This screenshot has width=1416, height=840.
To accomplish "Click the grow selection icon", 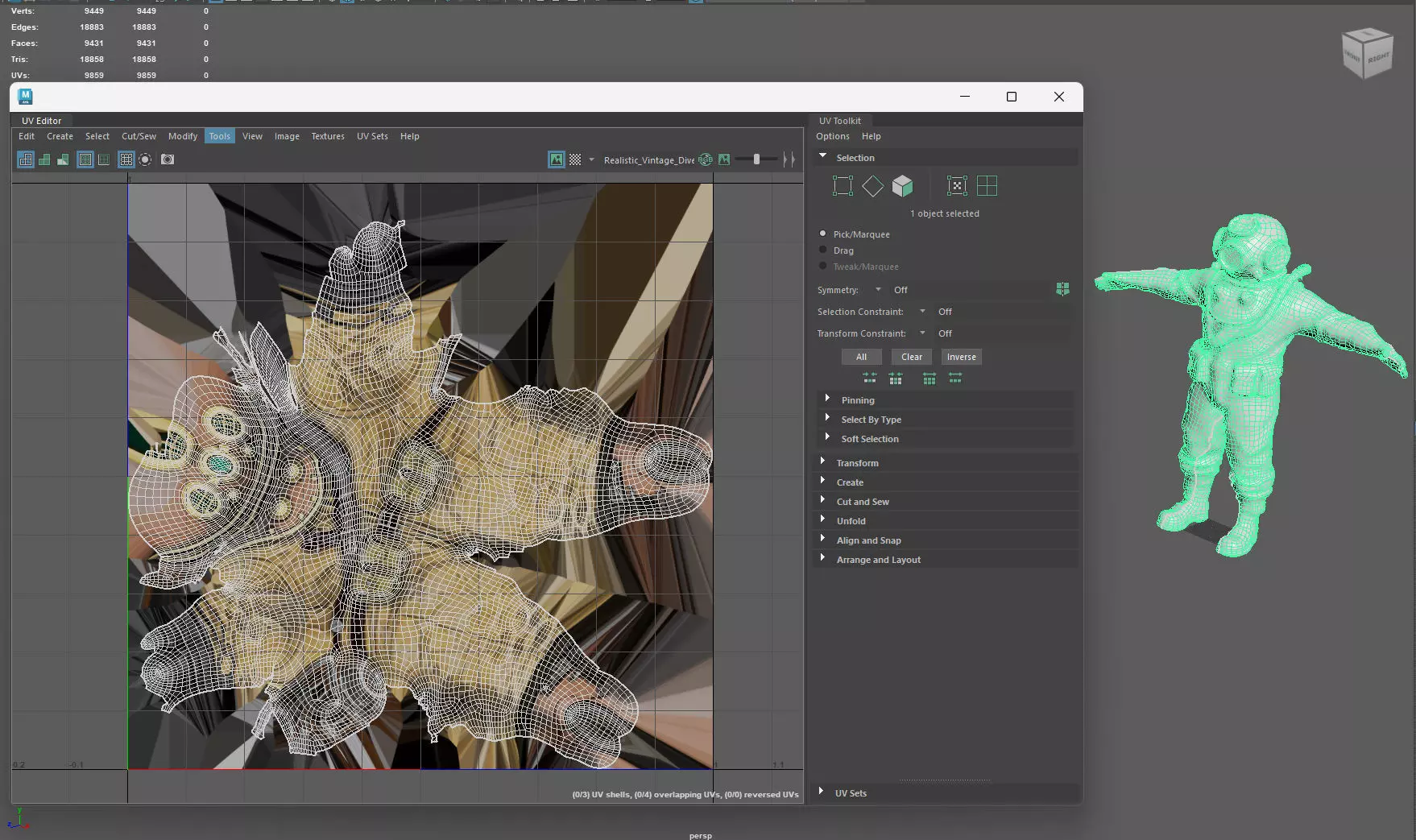I will point(930,379).
